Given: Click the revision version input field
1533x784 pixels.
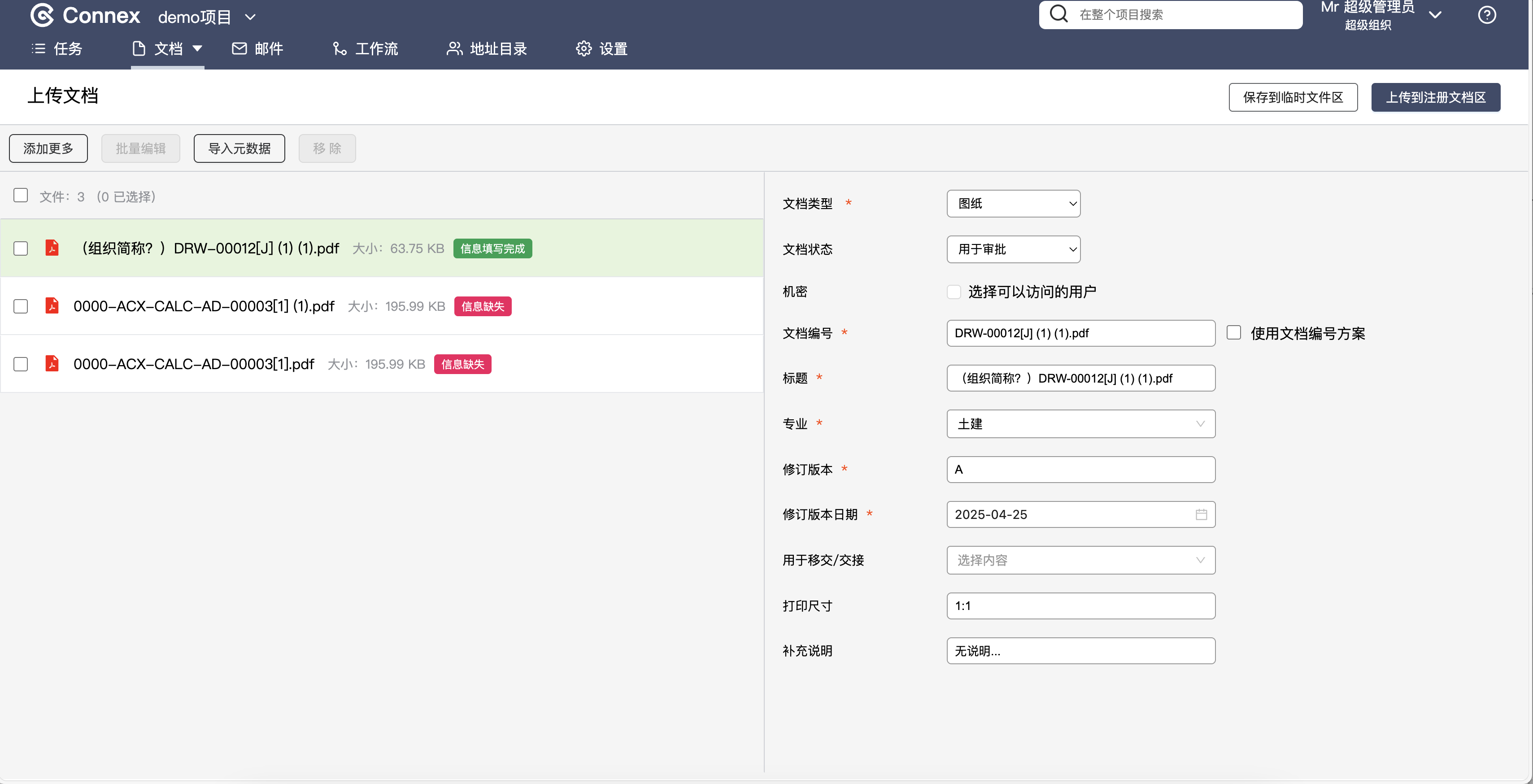Looking at the screenshot, I should coord(1080,470).
